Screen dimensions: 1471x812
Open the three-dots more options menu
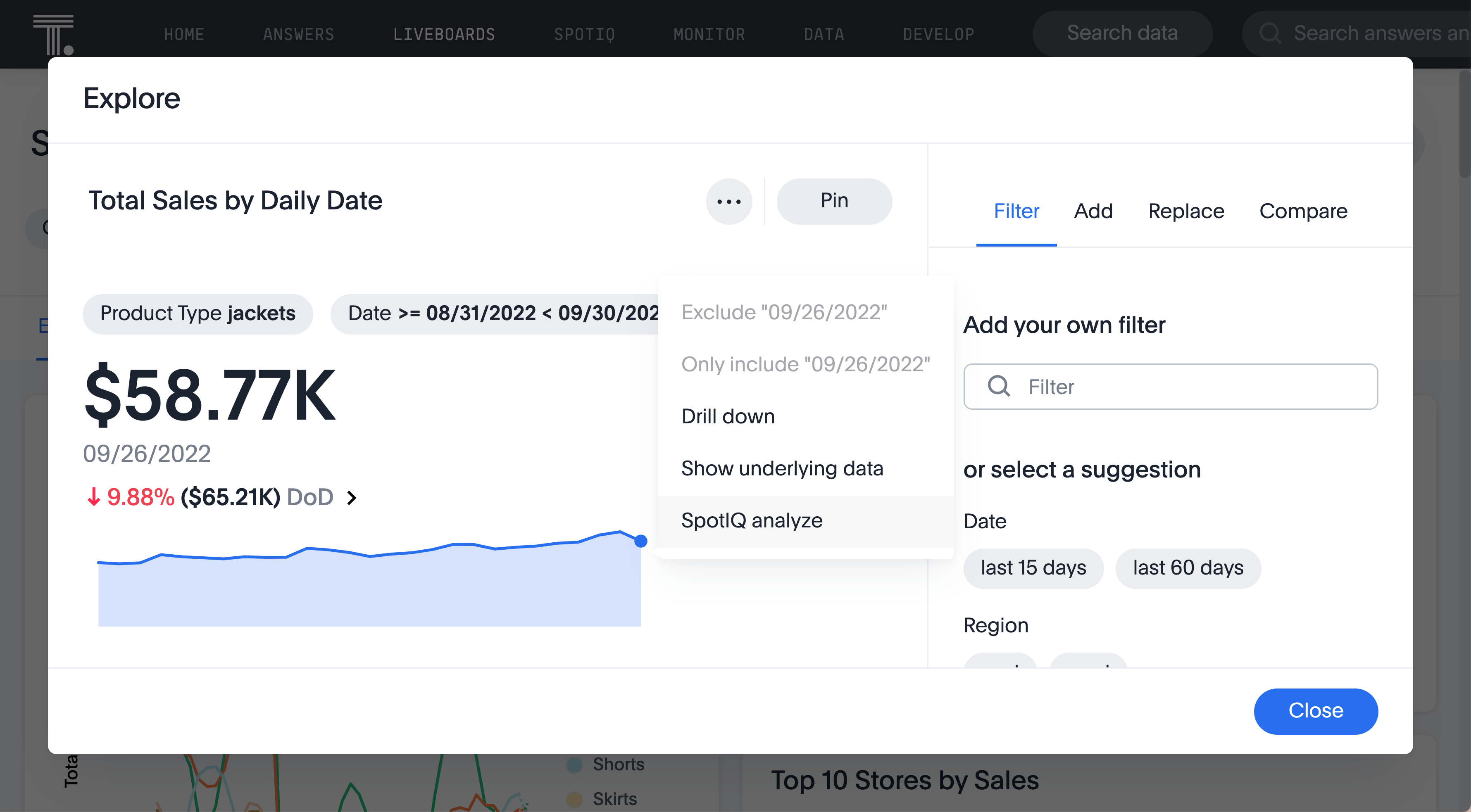(728, 202)
